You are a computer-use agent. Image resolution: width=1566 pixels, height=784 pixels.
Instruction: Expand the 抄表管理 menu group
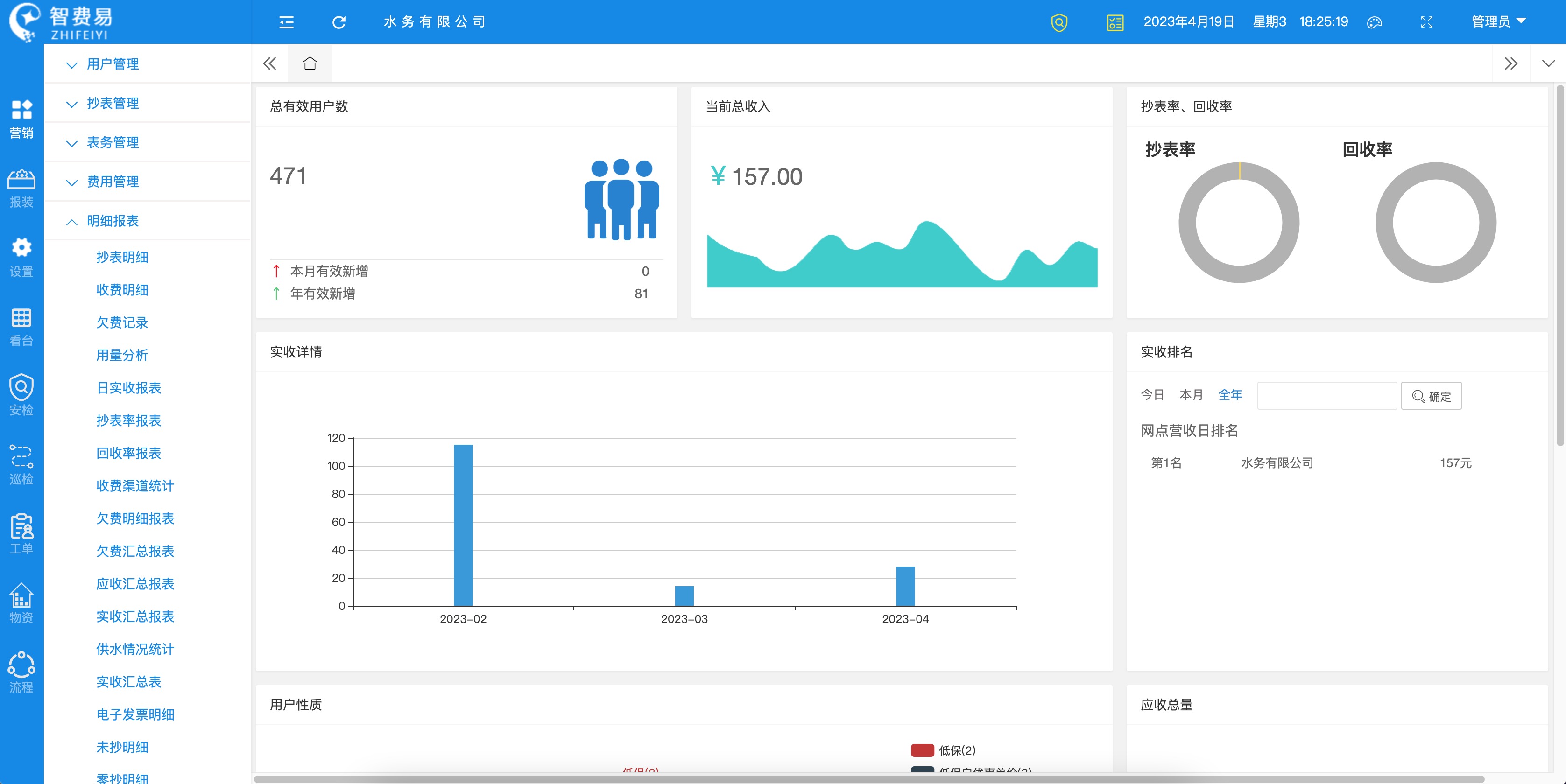click(x=148, y=103)
